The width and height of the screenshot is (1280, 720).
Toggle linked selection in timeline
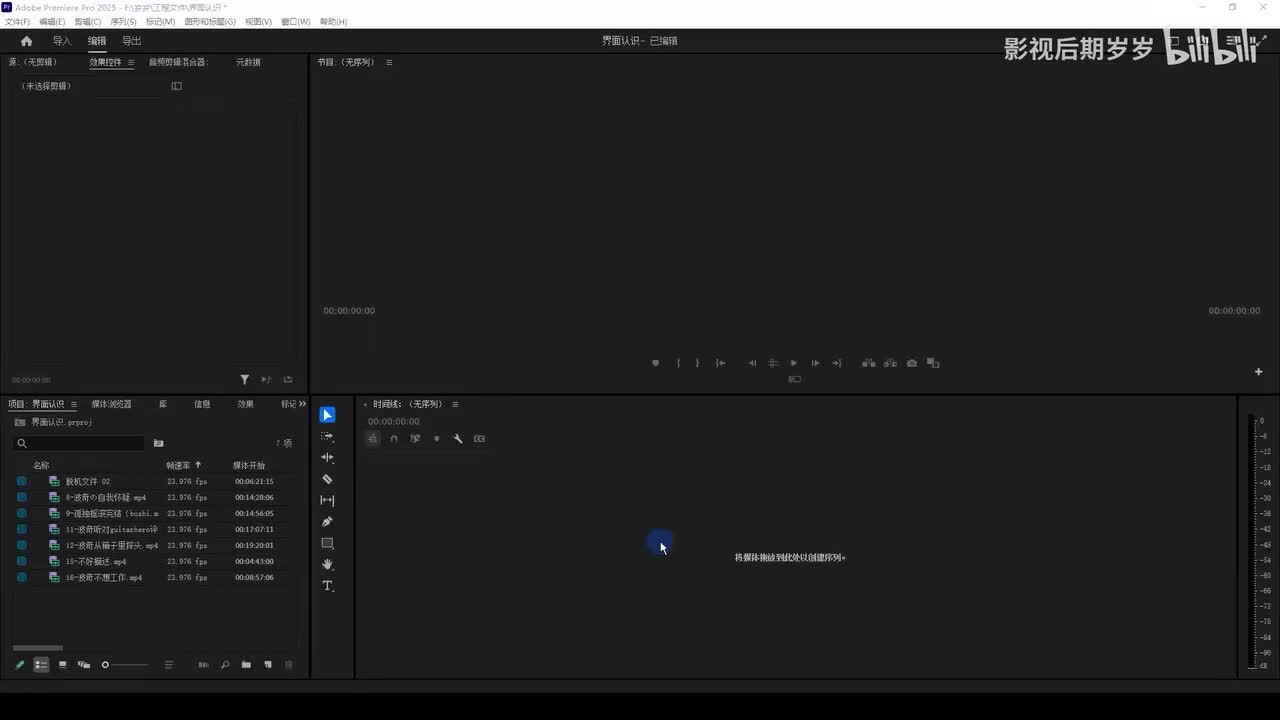click(x=415, y=438)
